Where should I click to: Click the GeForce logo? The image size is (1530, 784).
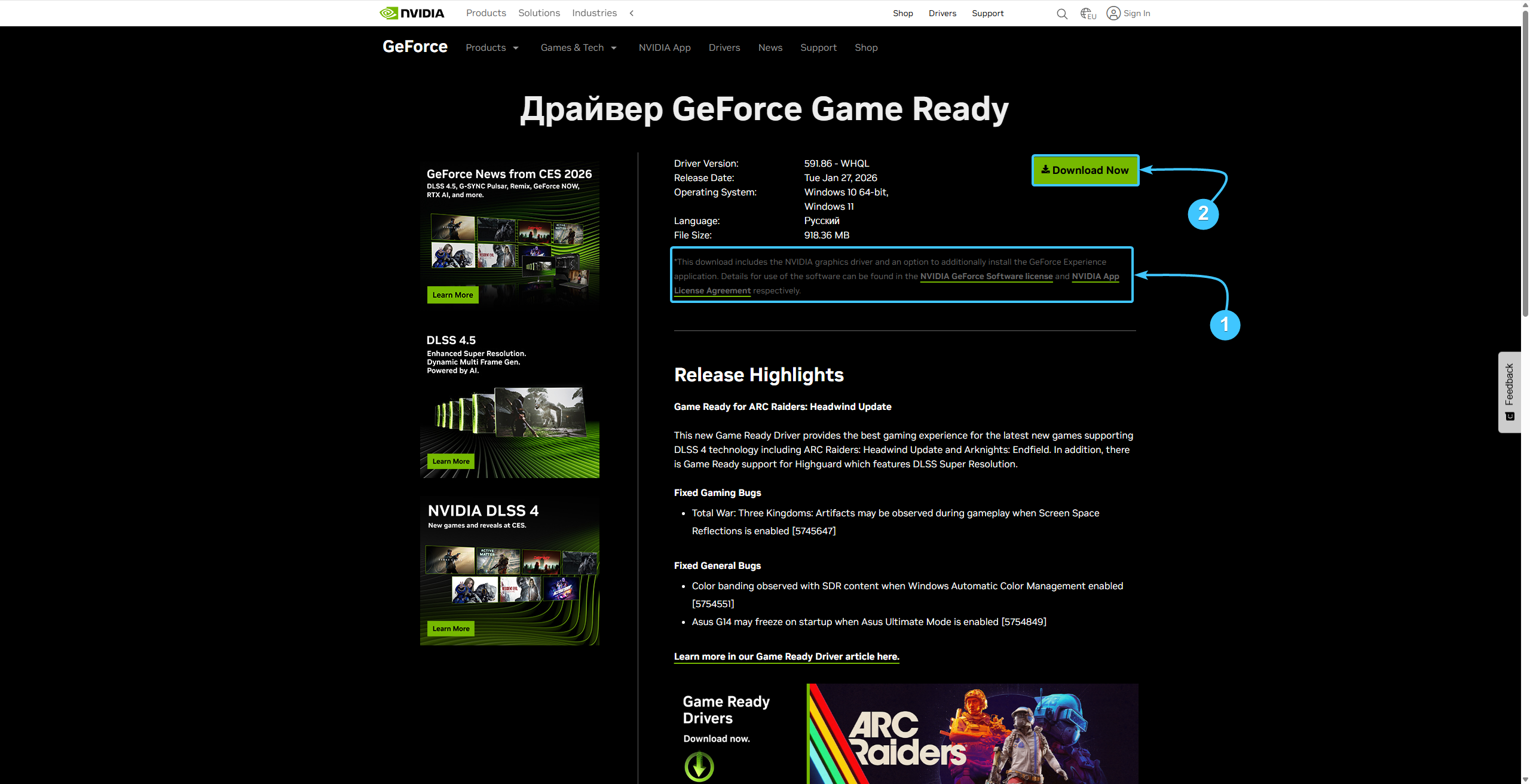[x=415, y=47]
